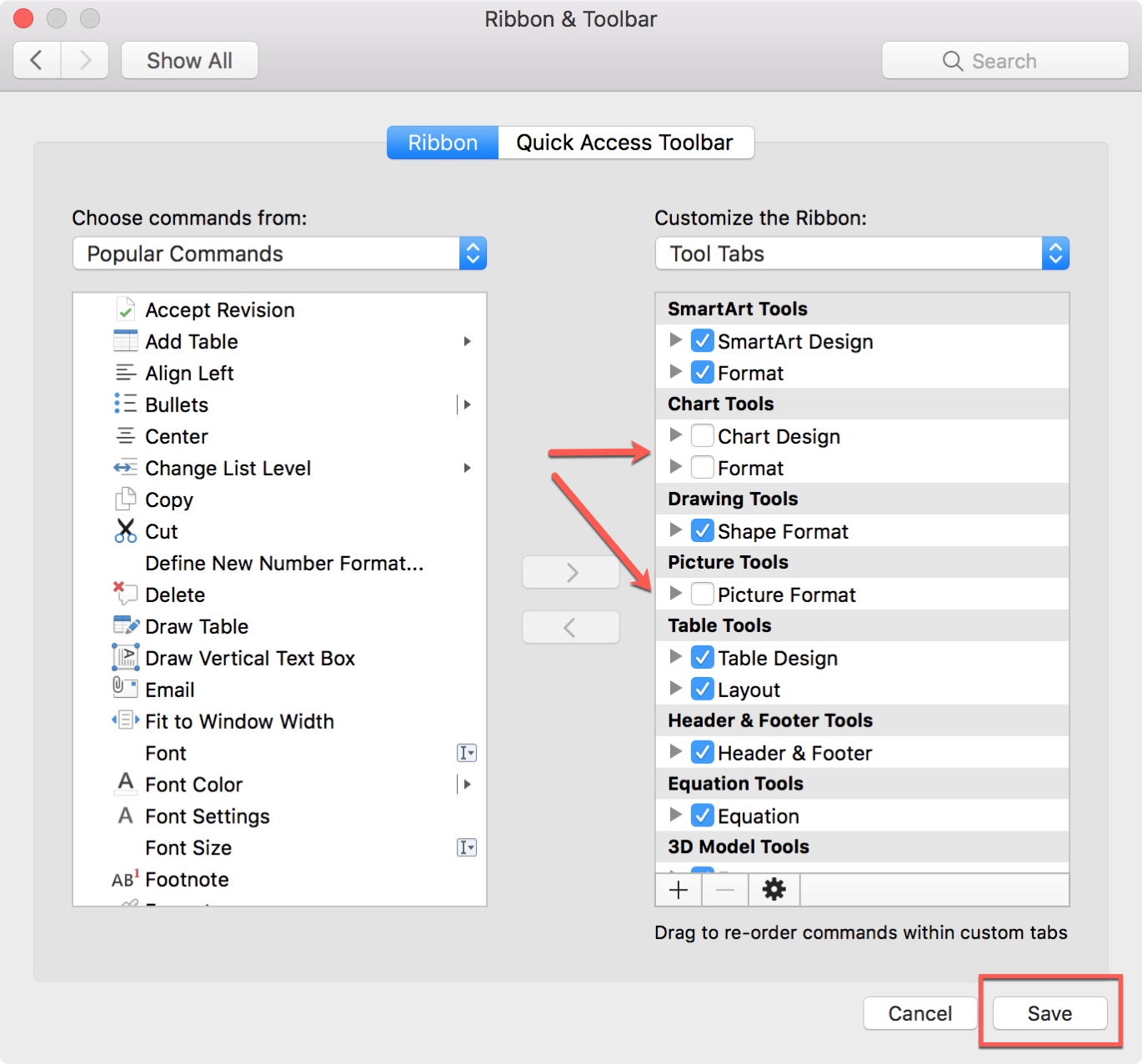Switch to the Quick Access Toolbar tab
Viewport: 1142px width, 1064px height.
coord(625,143)
